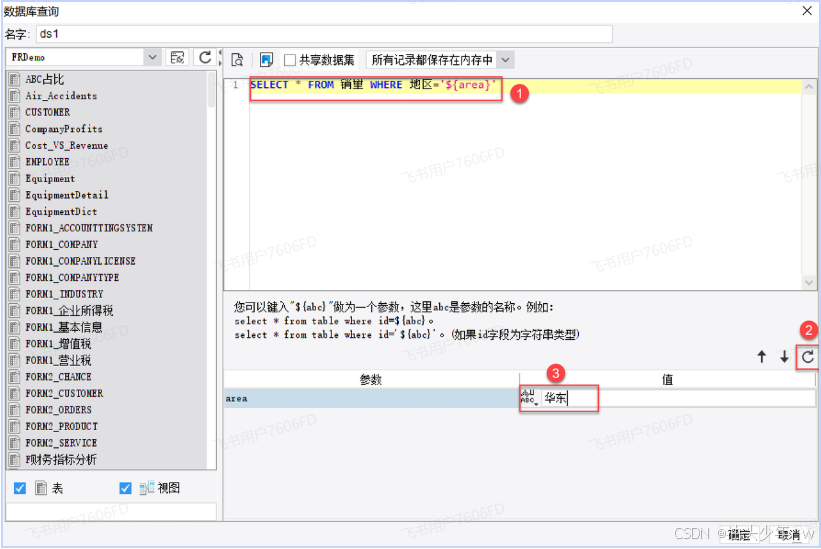Click the data connection settings icon
This screenshot has height=549, width=821.
point(177,58)
